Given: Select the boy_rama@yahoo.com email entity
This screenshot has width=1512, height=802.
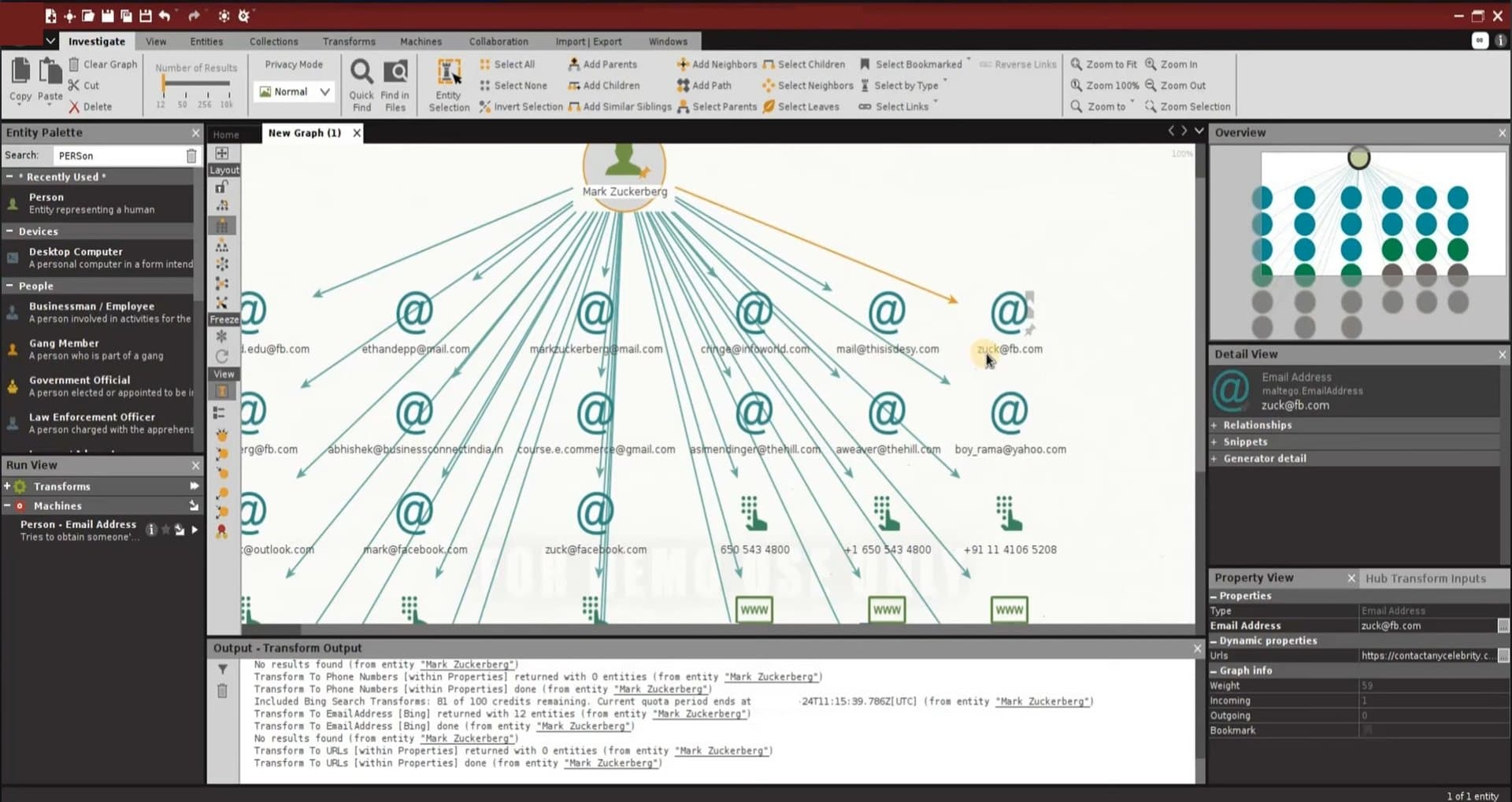Looking at the screenshot, I should pyautogui.click(x=1010, y=423).
